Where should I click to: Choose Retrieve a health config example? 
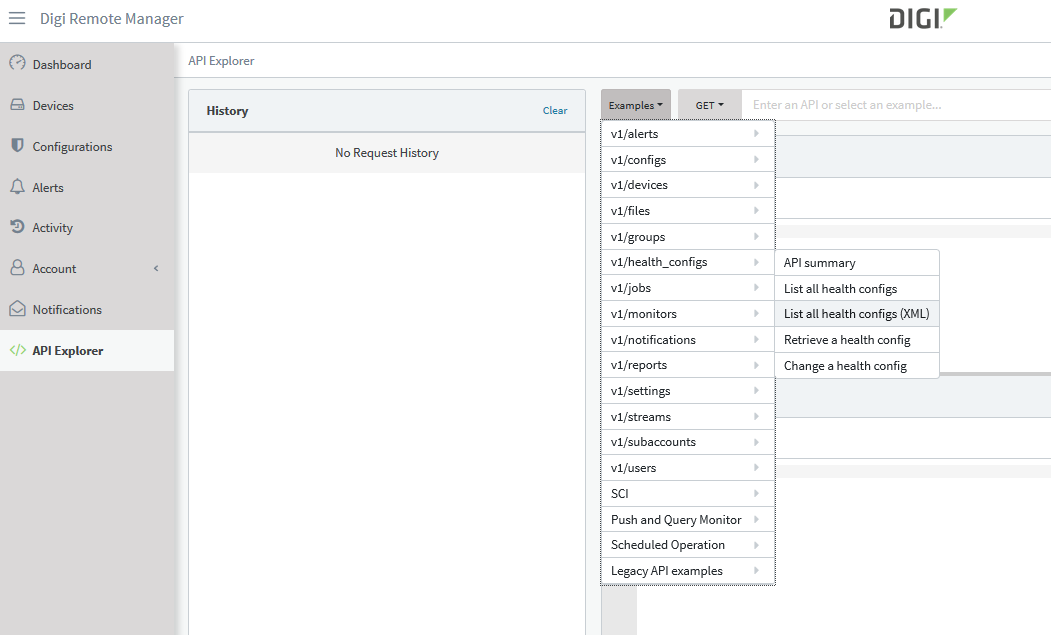pyautogui.click(x=857, y=340)
